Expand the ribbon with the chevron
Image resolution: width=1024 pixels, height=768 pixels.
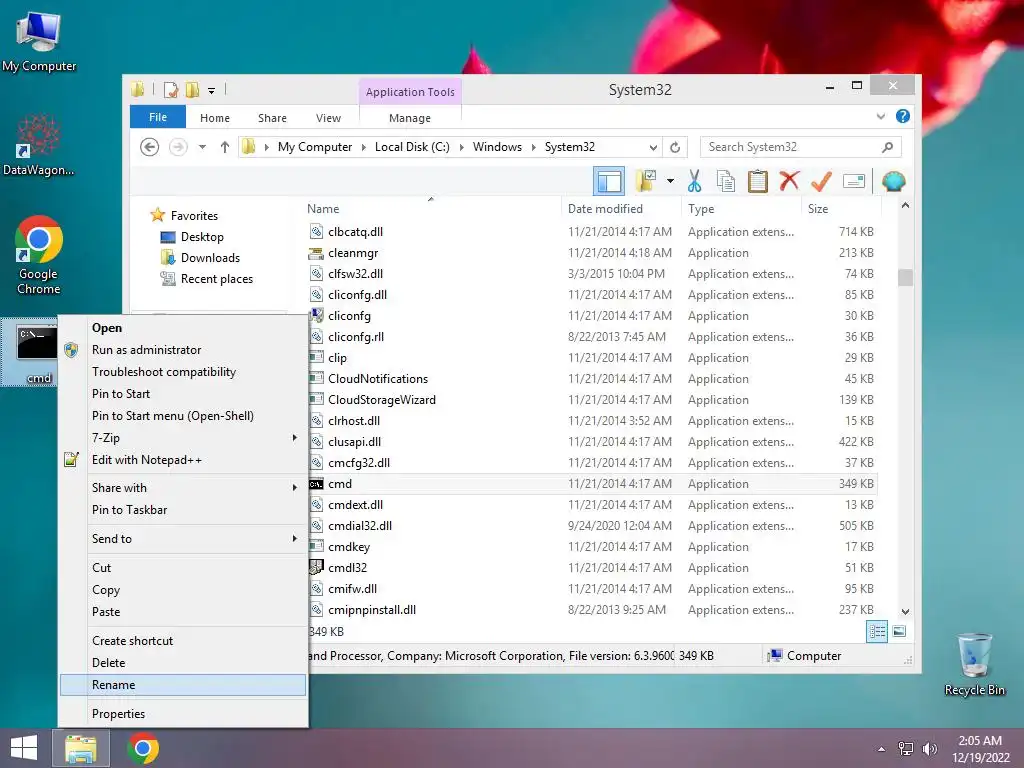(x=880, y=116)
